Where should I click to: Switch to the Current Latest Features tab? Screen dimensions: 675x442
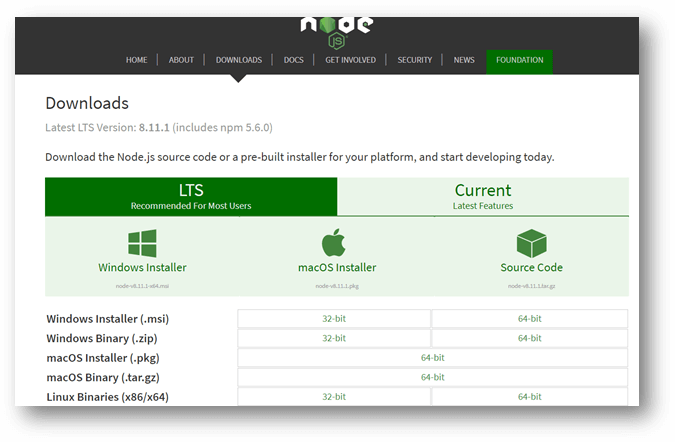[x=483, y=197]
